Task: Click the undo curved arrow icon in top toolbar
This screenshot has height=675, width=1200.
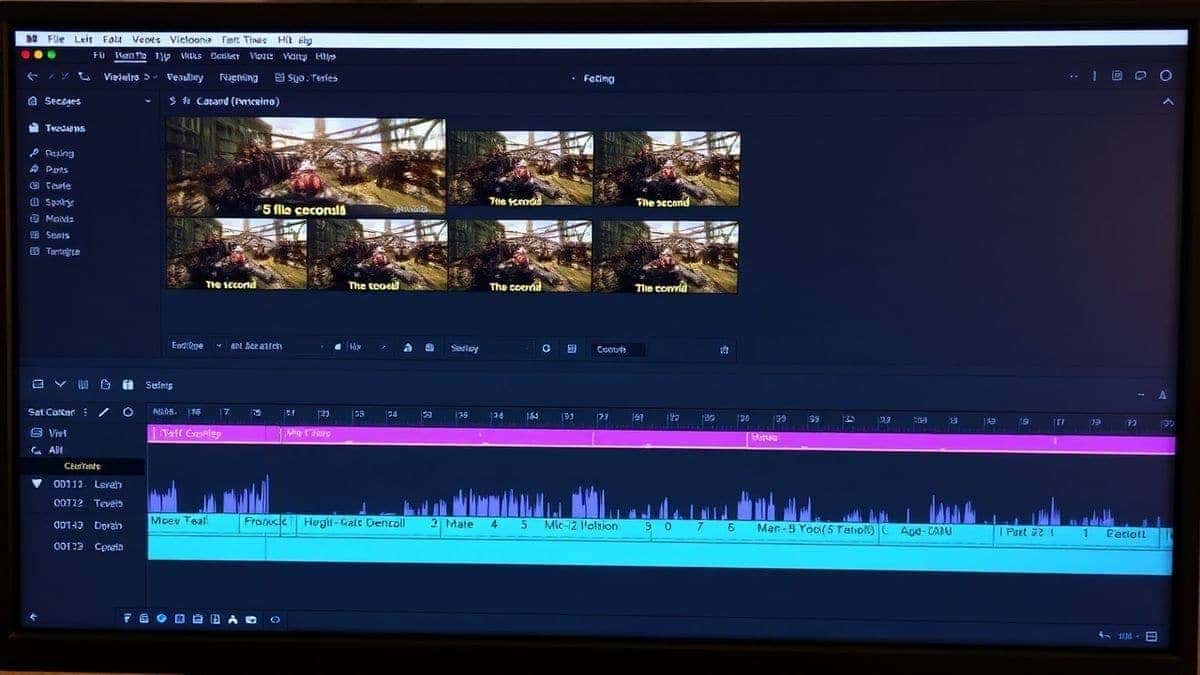Action: point(84,77)
